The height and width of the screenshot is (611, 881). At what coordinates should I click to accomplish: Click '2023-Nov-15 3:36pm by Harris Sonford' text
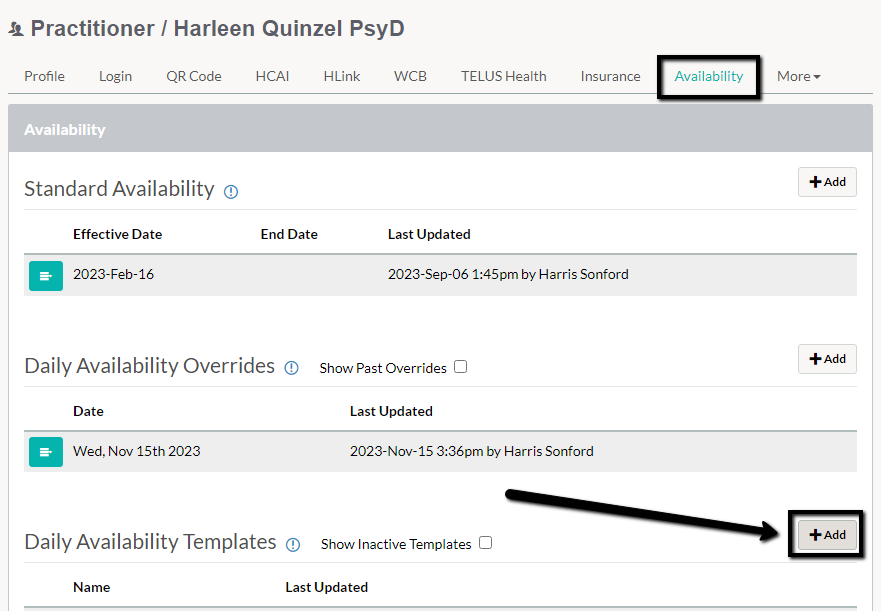click(471, 451)
